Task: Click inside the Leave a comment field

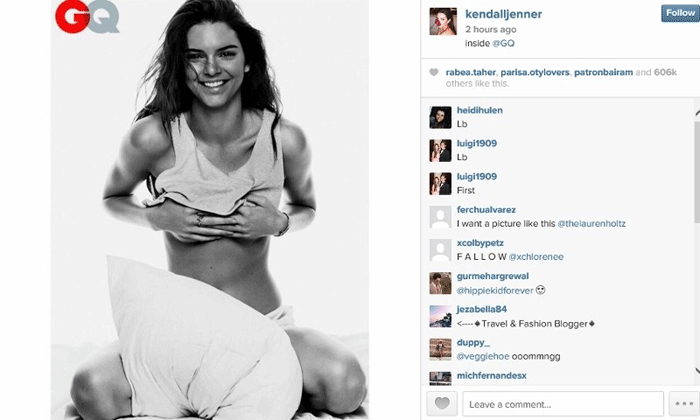Action: pyautogui.click(x=563, y=404)
